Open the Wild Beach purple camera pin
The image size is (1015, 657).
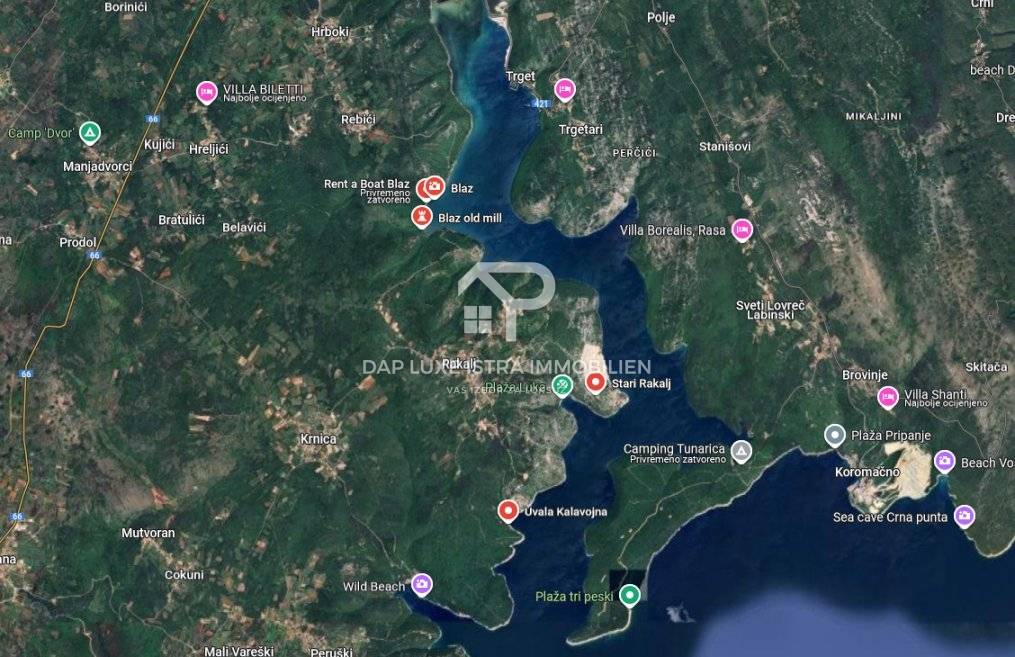click(x=422, y=585)
